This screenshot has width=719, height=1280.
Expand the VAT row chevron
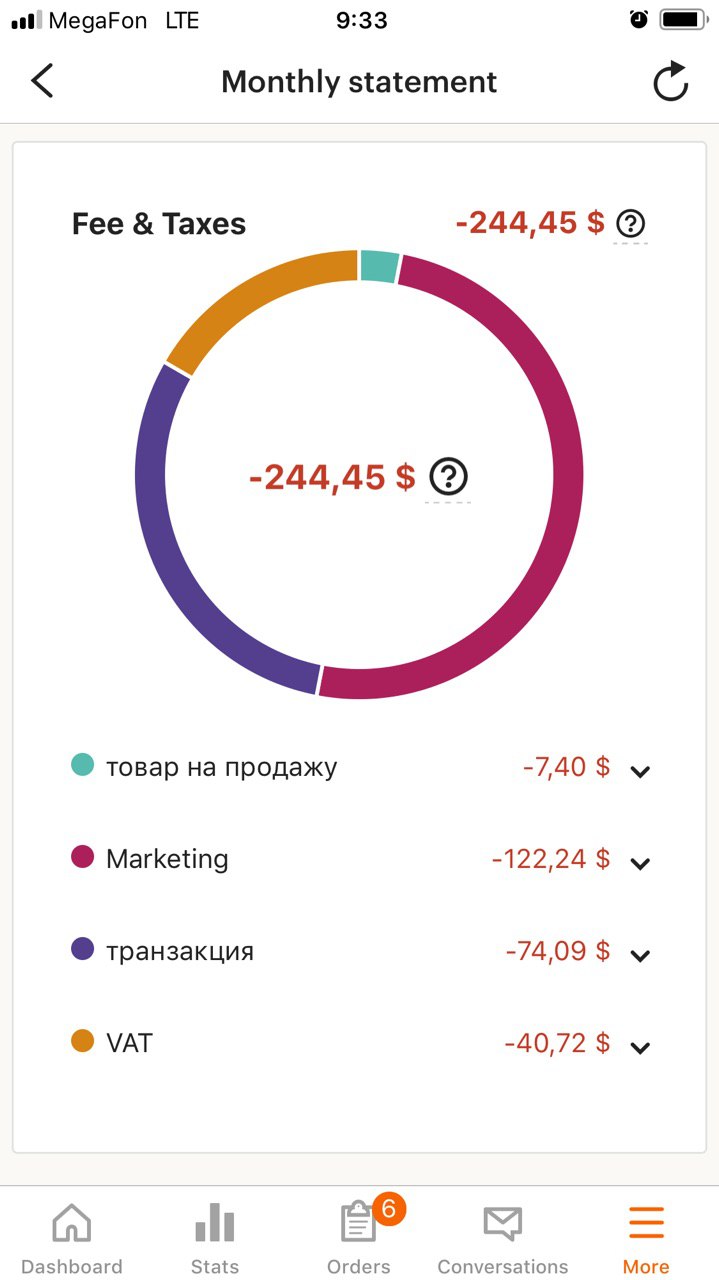641,1047
